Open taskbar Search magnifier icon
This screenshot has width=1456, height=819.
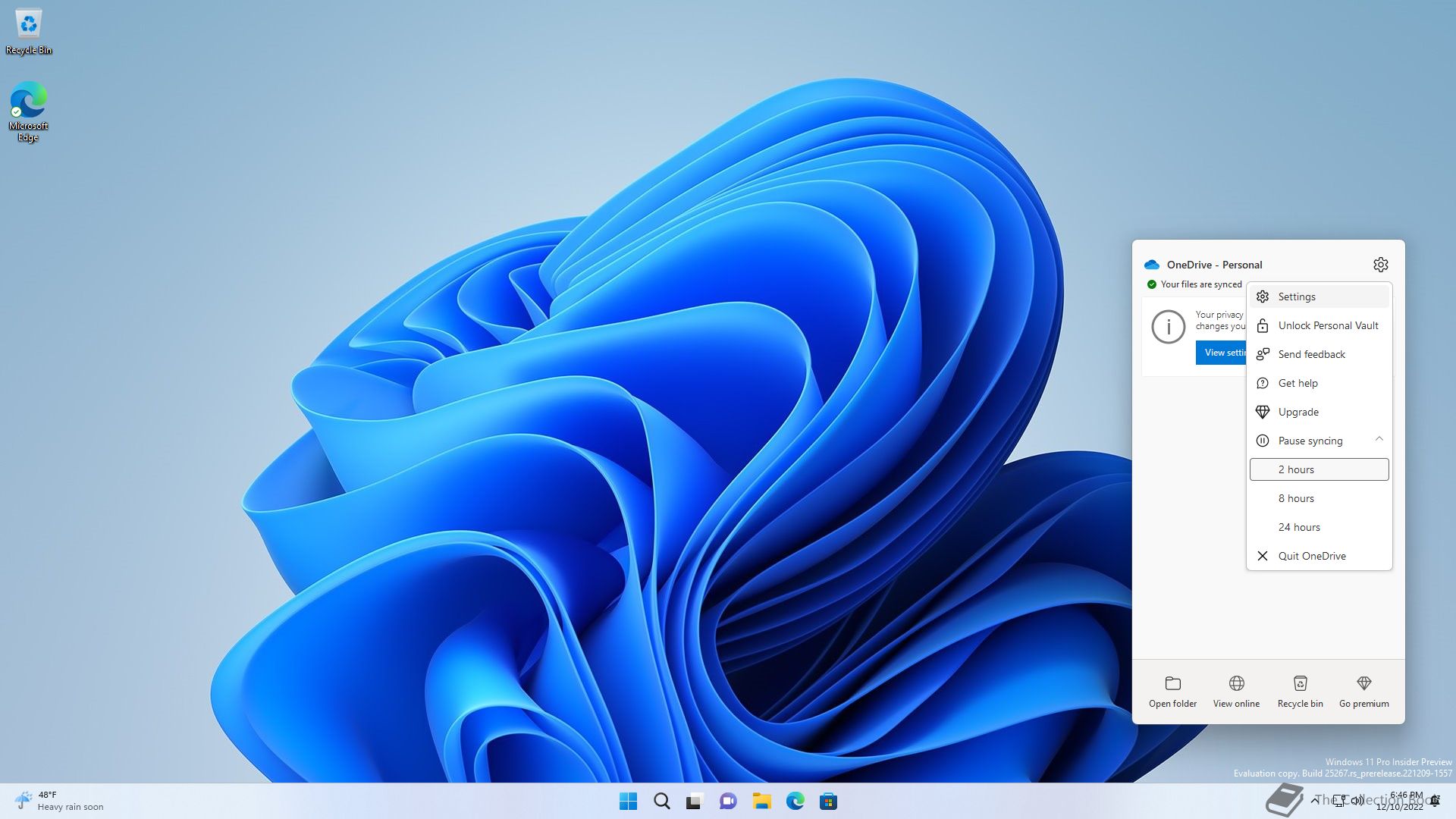click(661, 801)
